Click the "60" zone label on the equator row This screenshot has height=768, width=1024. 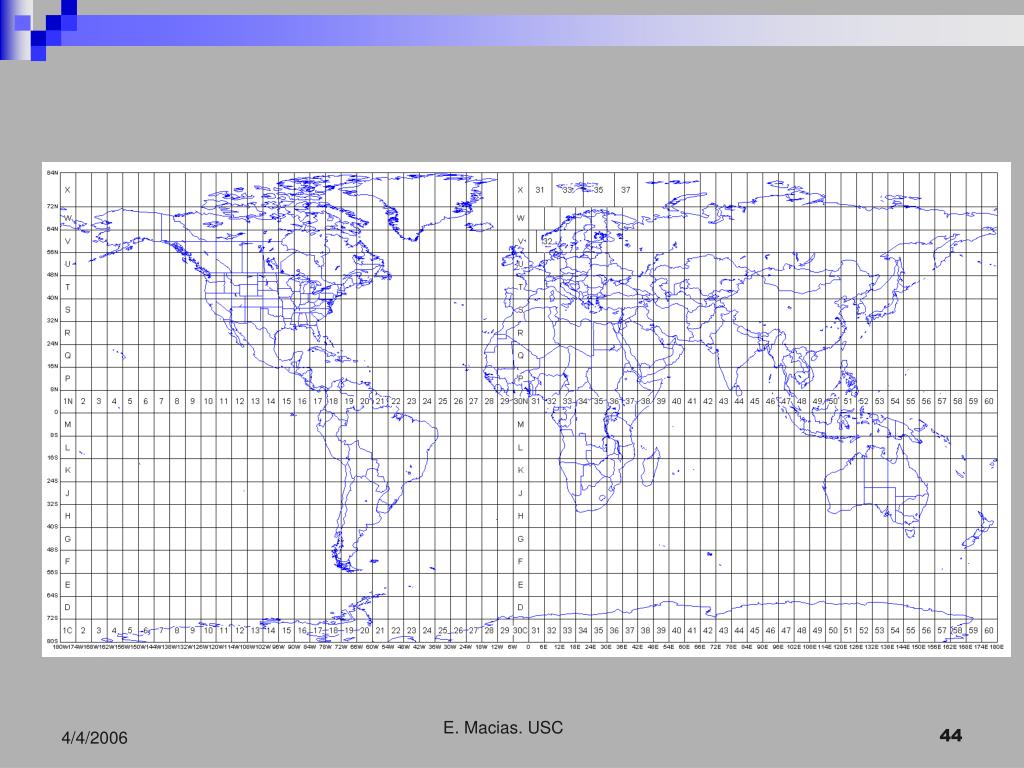tap(989, 401)
